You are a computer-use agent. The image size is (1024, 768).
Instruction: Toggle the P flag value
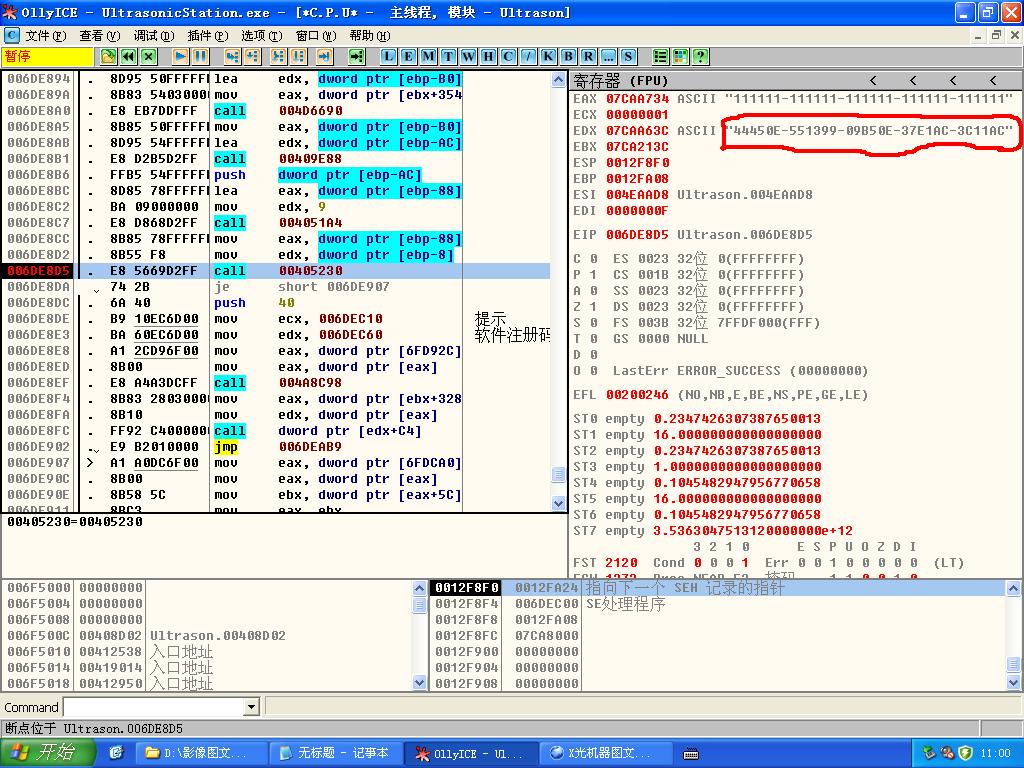coord(594,275)
